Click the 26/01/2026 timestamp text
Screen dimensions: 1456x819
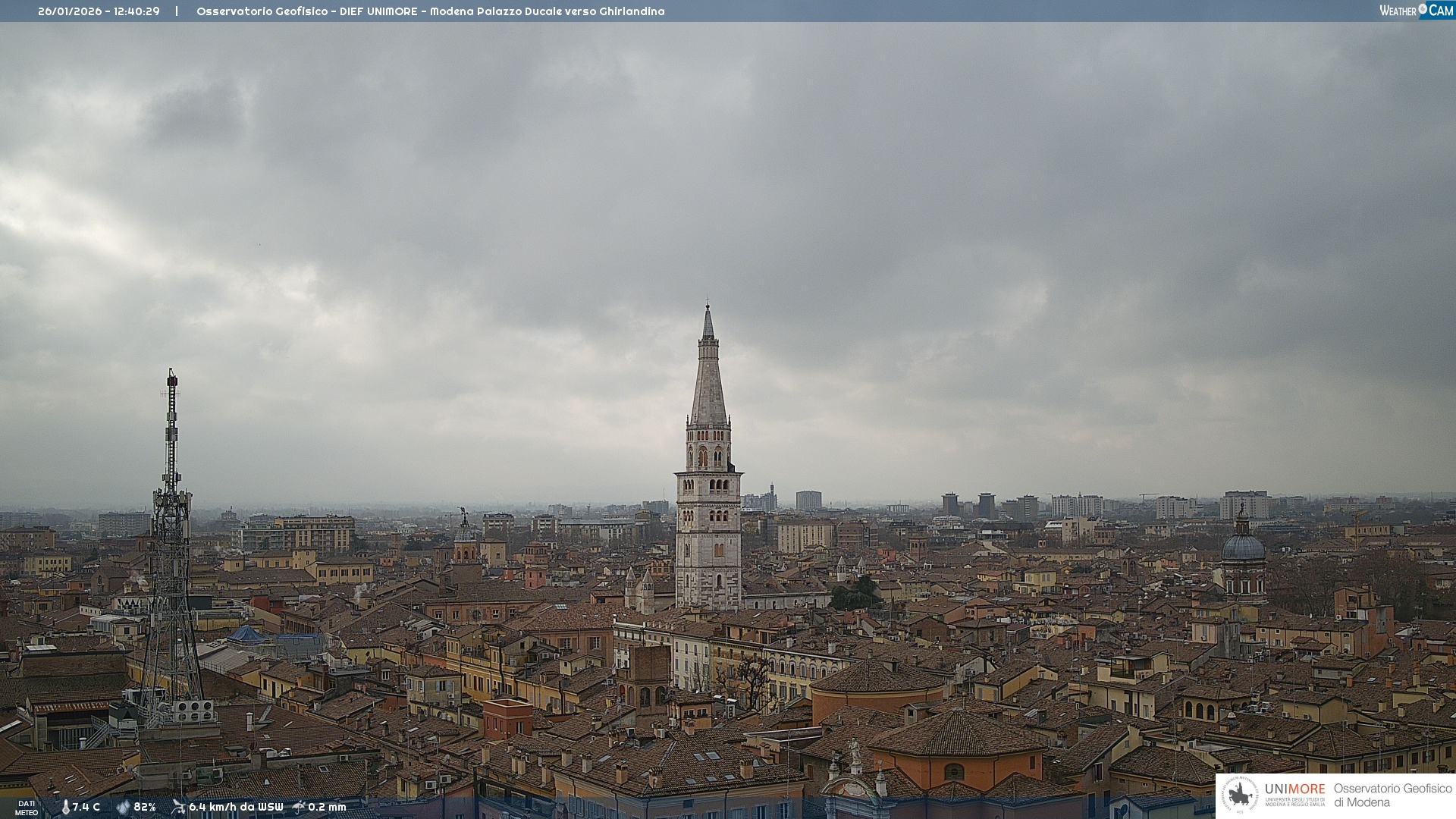pos(99,11)
